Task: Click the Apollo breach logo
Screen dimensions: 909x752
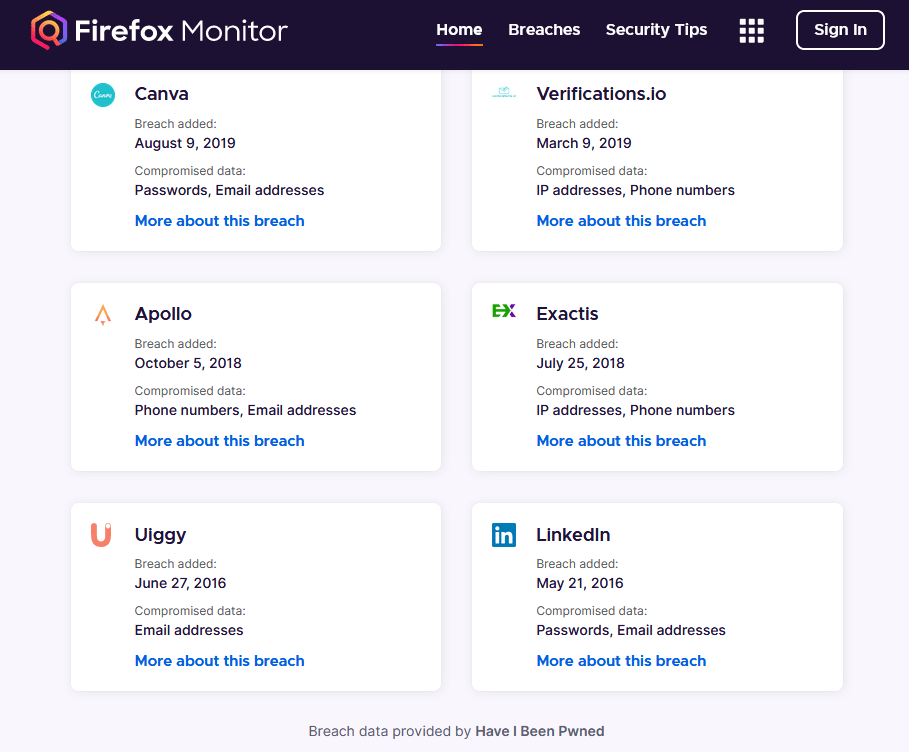Action: [x=103, y=315]
